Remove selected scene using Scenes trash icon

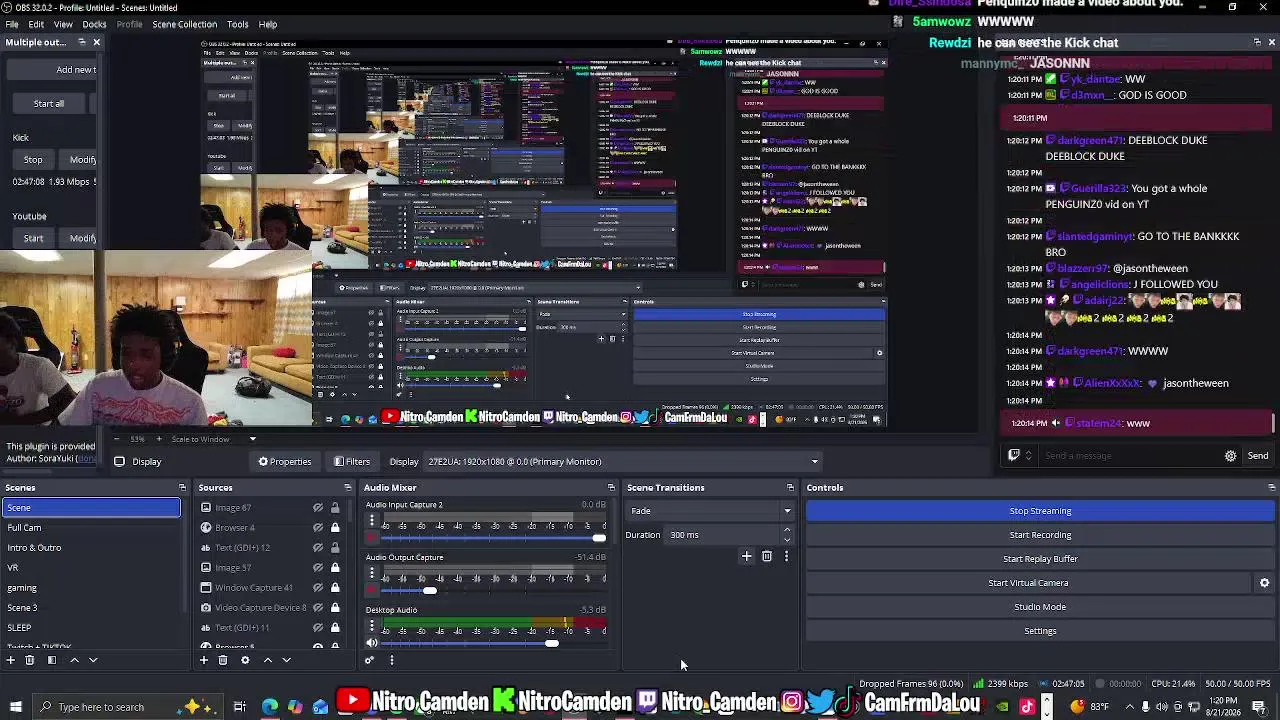30,660
